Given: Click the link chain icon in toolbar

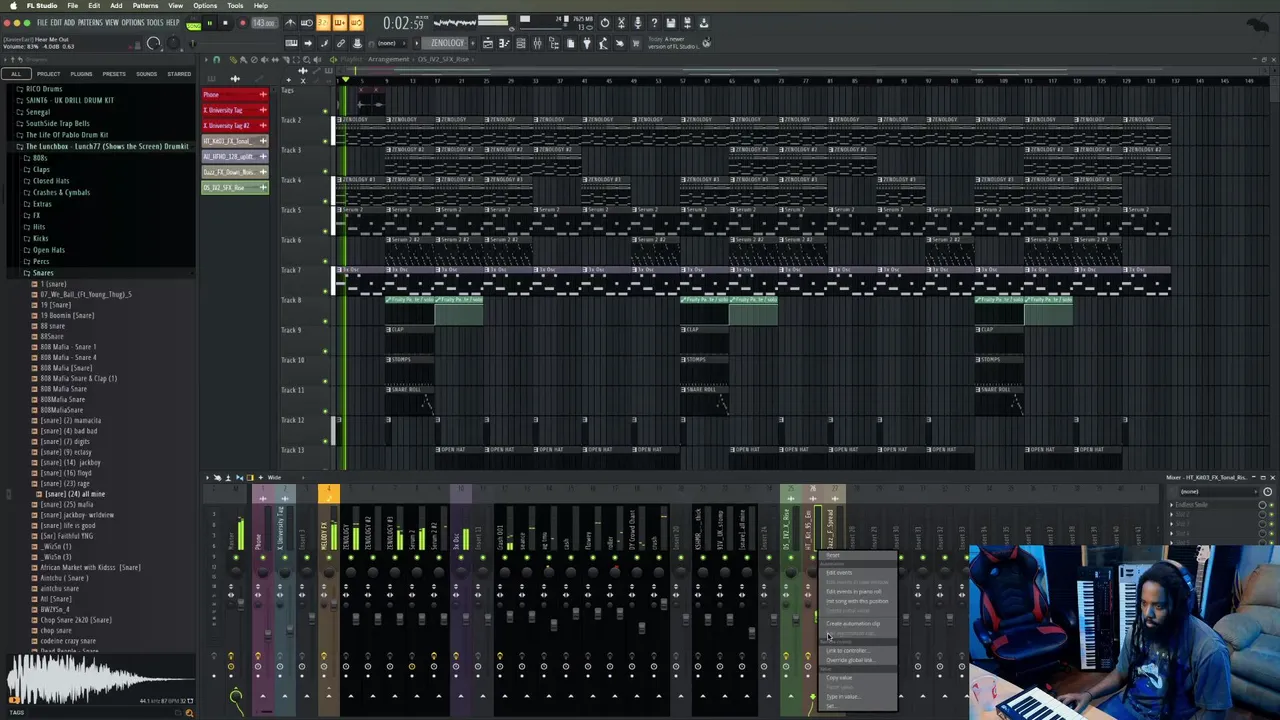Looking at the screenshot, I should coord(340,43).
